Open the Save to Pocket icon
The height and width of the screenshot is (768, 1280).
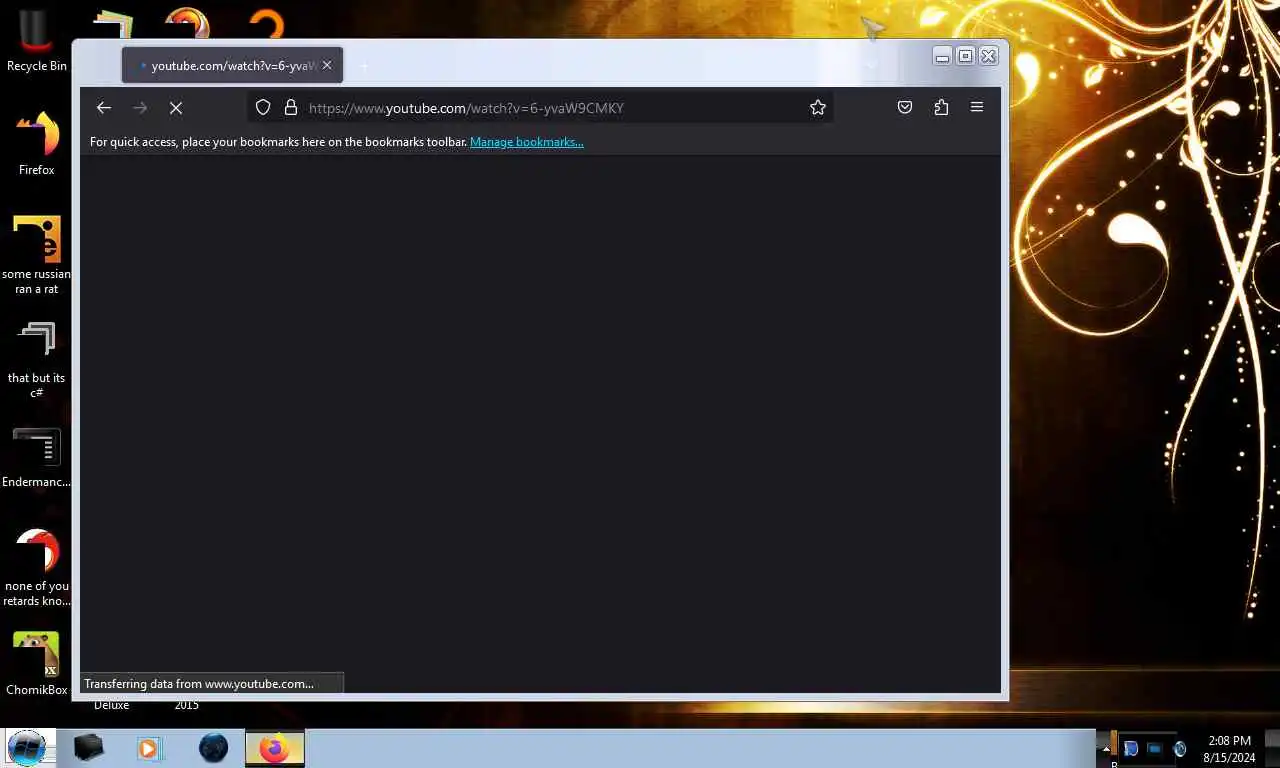pos(905,108)
